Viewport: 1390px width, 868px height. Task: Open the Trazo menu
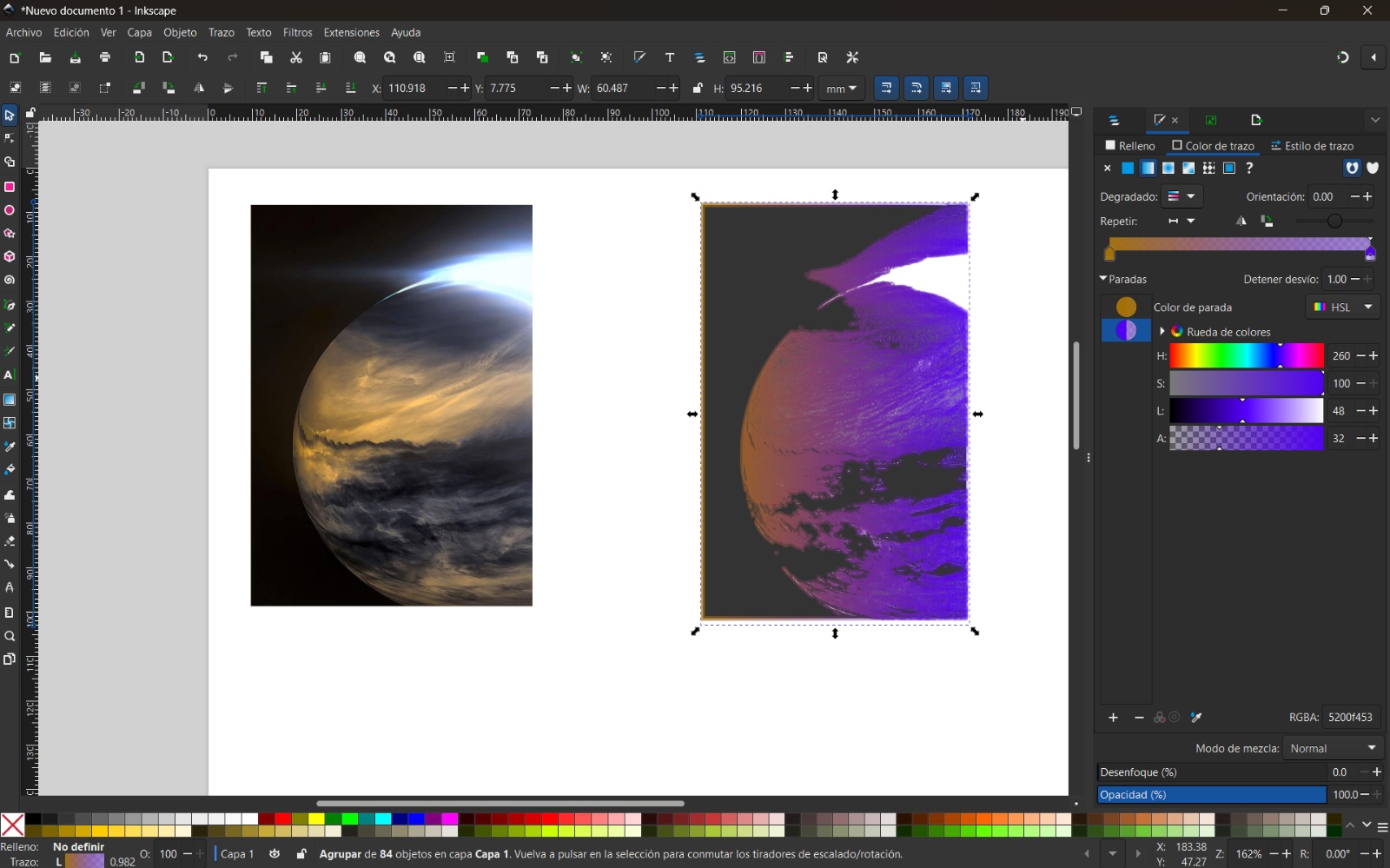coord(222,32)
